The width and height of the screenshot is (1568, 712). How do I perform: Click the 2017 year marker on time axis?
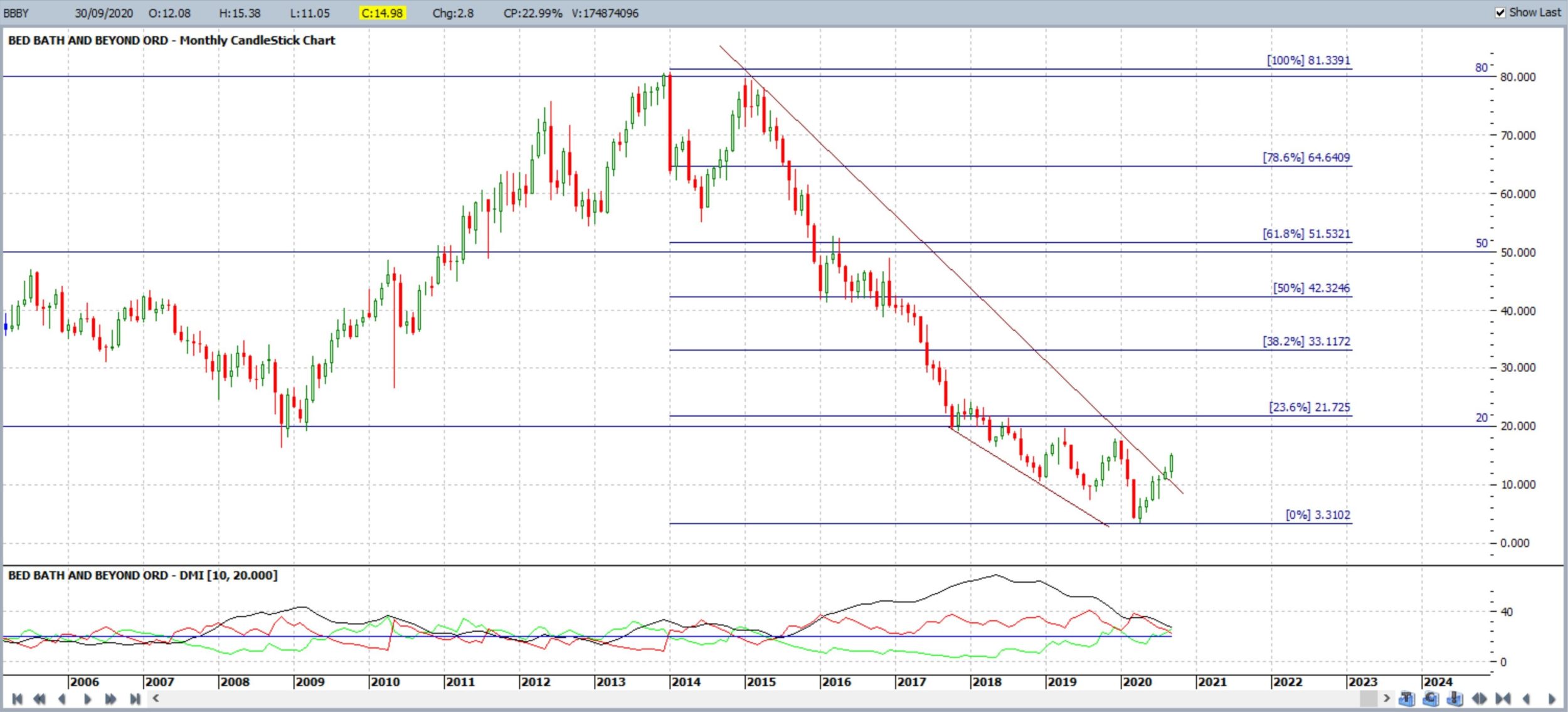pos(911,682)
